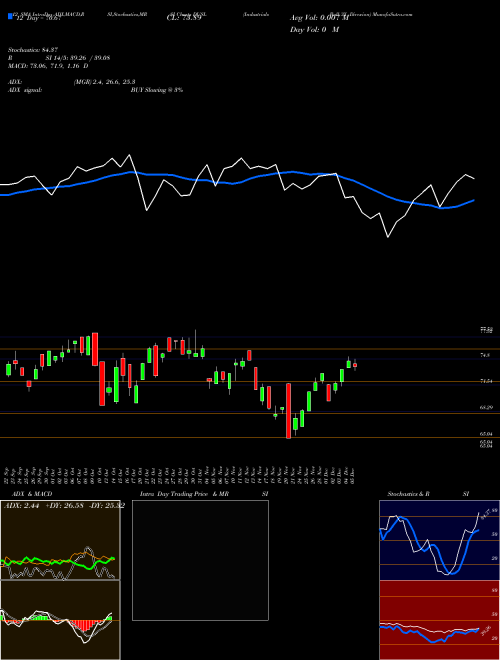This screenshot has height=660, width=500.
Task: Click the 68.29 price axis label
Action: pyautogui.click(x=487, y=407)
